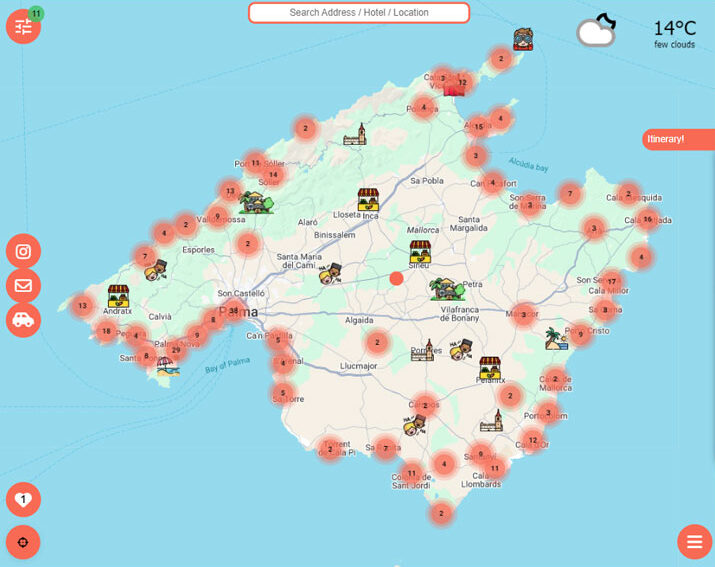
Task: Open the hamburger menu button
Action: tap(694, 542)
